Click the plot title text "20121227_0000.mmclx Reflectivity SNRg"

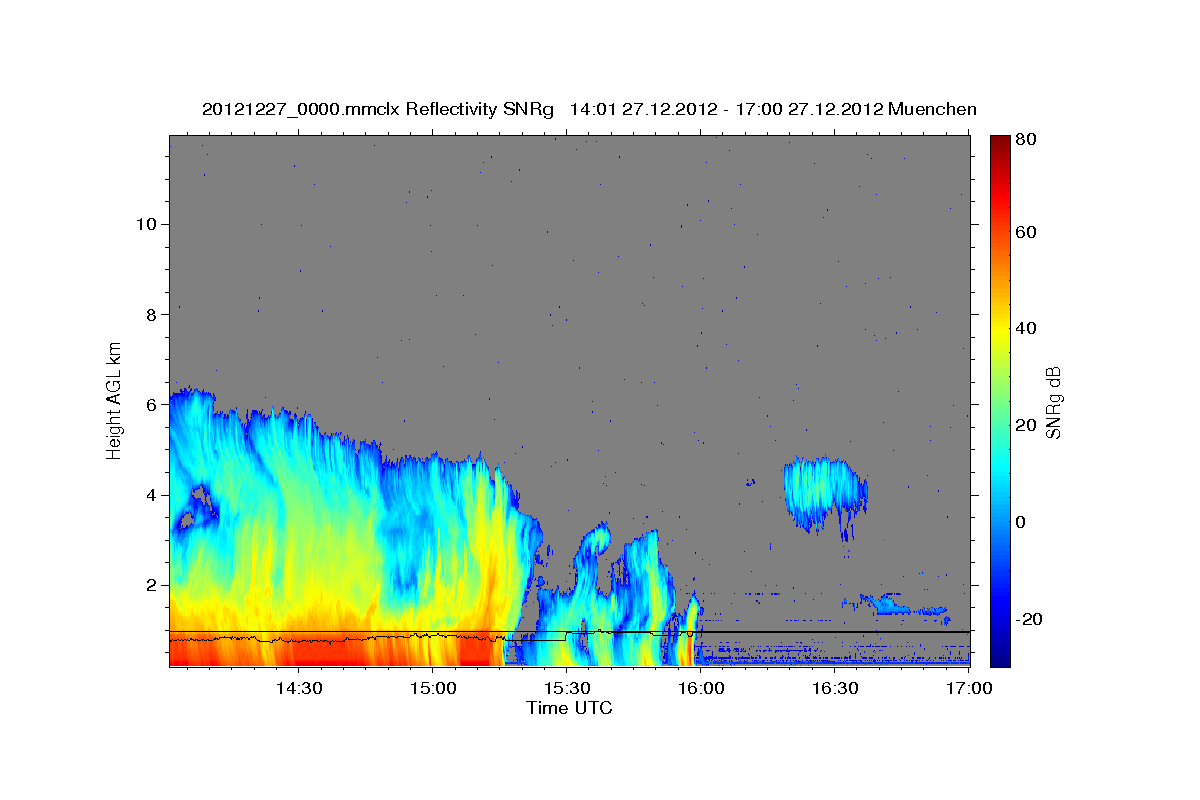pyautogui.click(x=377, y=110)
